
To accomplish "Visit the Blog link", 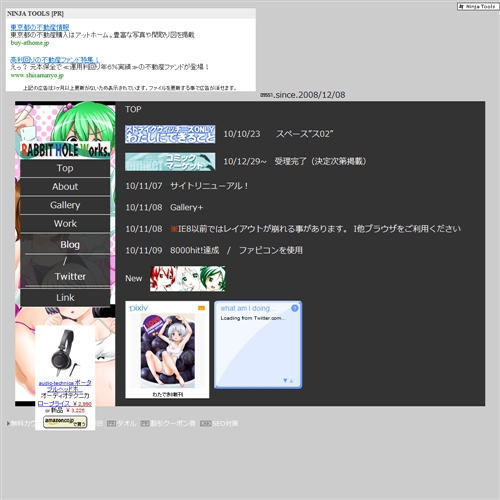I will point(70,245).
